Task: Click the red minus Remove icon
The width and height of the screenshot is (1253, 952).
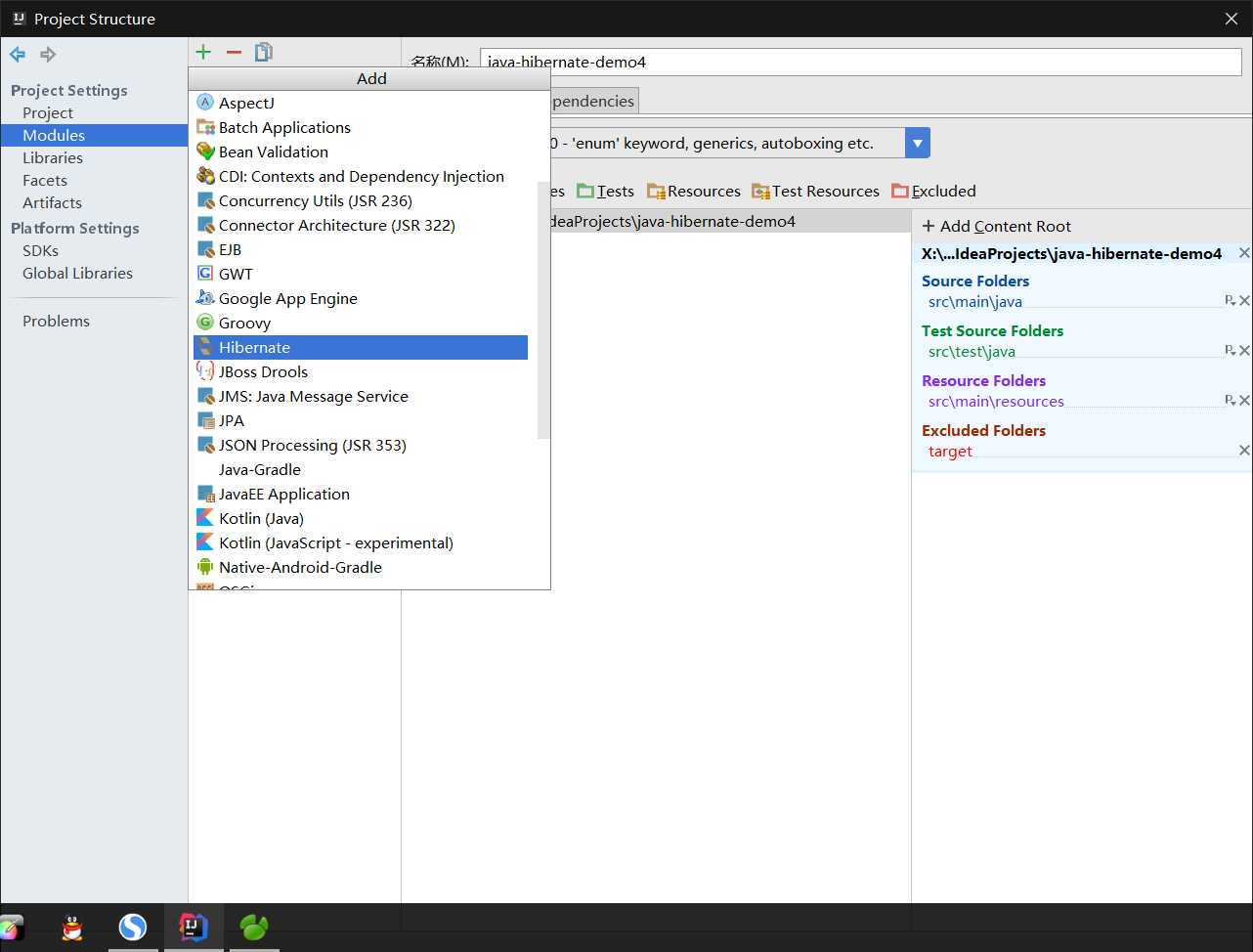Action: (234, 52)
